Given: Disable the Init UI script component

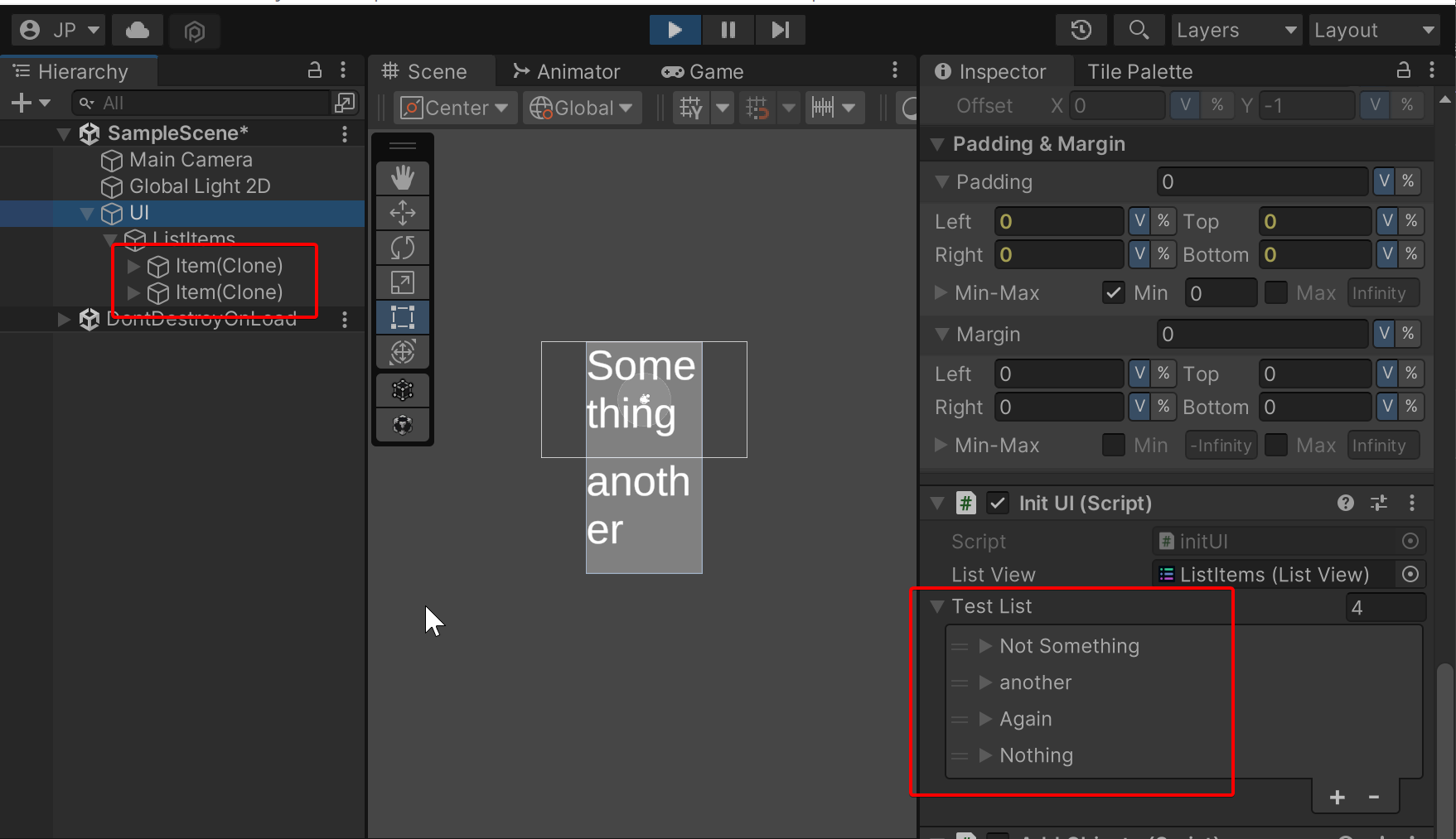Looking at the screenshot, I should [x=997, y=503].
